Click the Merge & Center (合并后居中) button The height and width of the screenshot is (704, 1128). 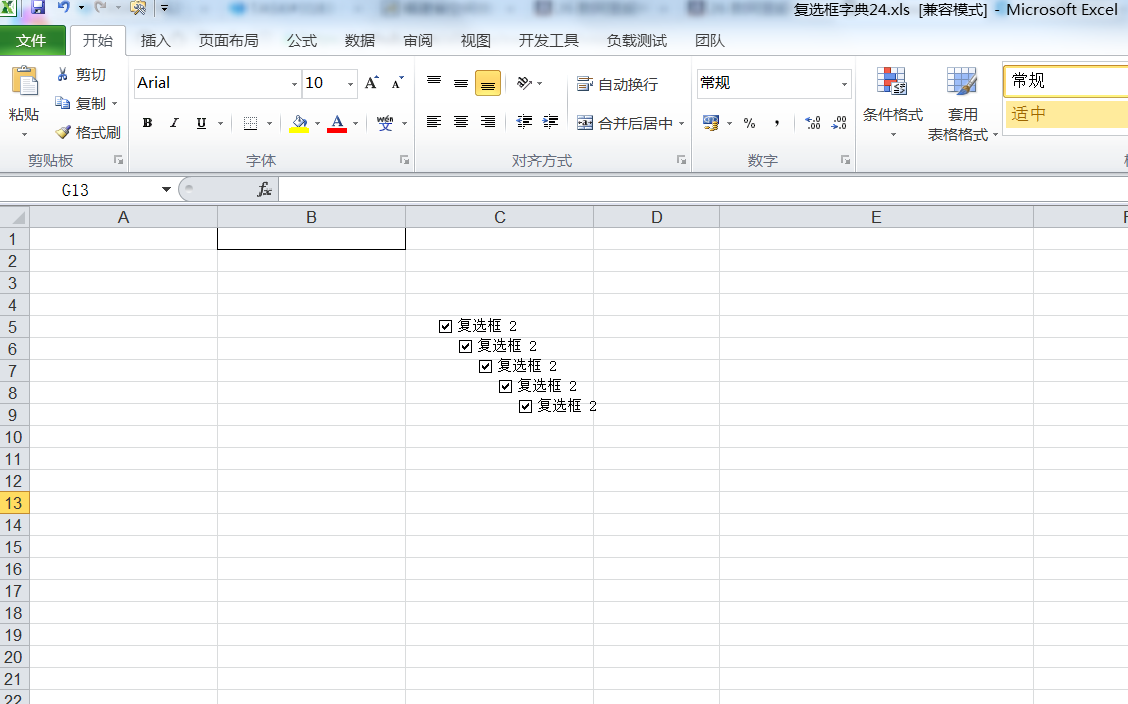(x=625, y=123)
